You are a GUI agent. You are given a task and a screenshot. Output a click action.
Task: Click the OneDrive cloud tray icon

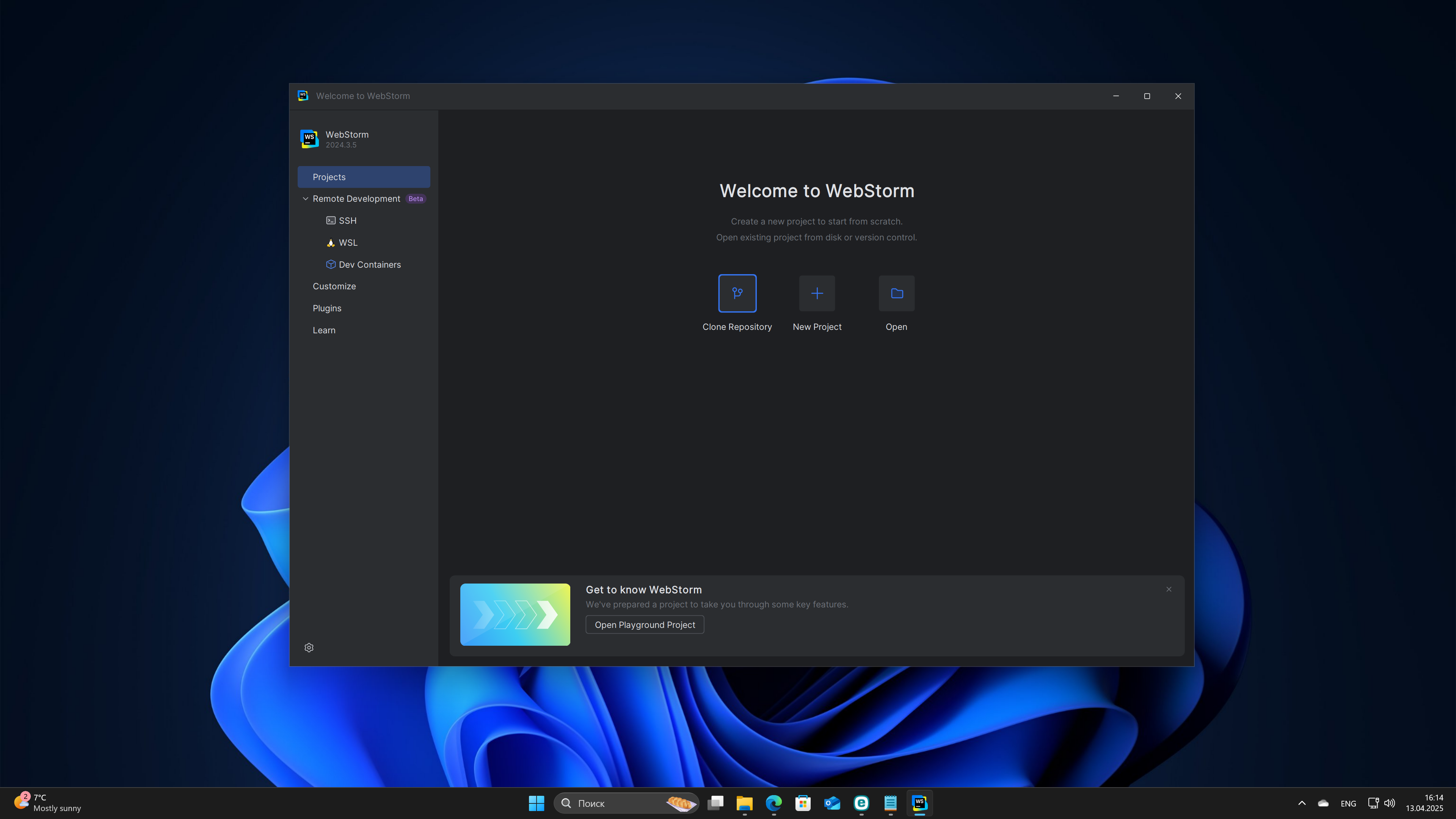click(x=1323, y=803)
